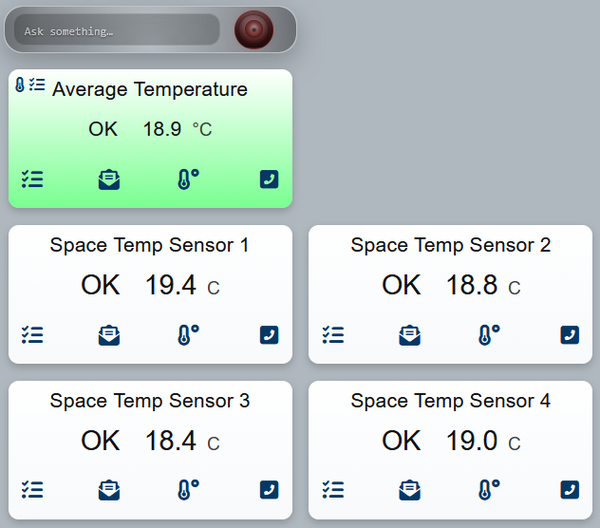This screenshot has width=600, height=528.
Task: Open envelope icon on Space Temp Sensor 1
Action: click(109, 335)
